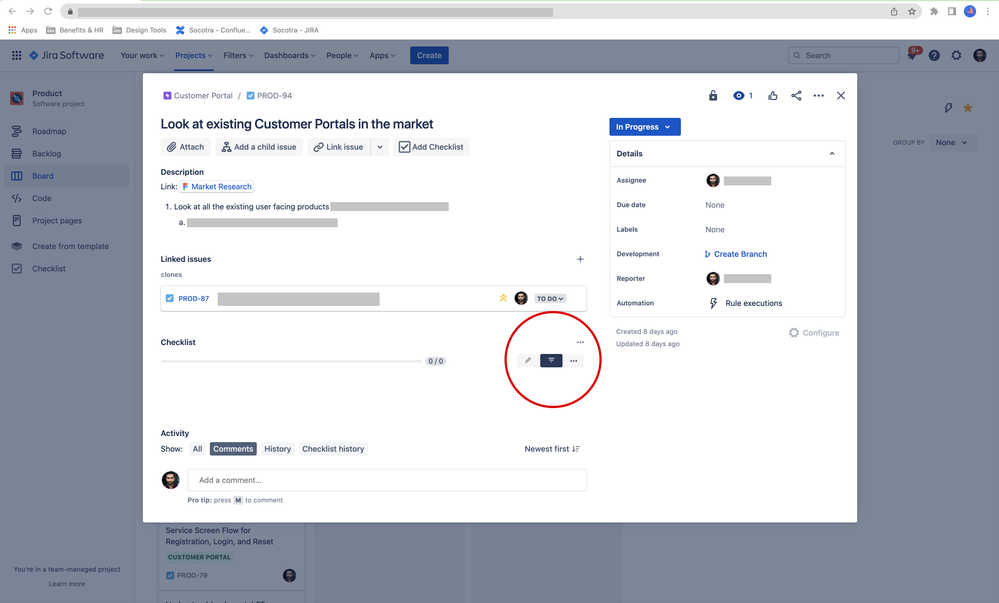Toggle the checklist filter button

click(551, 361)
